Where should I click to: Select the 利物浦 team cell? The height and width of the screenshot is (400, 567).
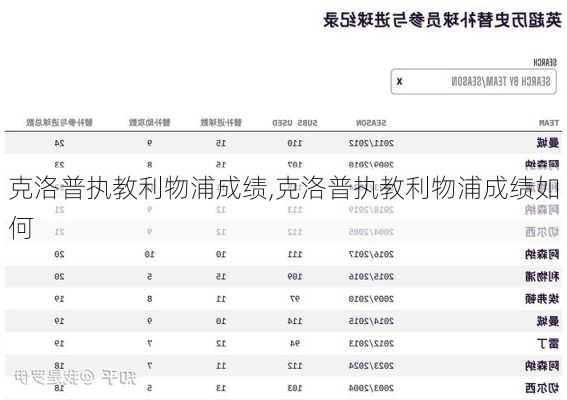pos(542,277)
